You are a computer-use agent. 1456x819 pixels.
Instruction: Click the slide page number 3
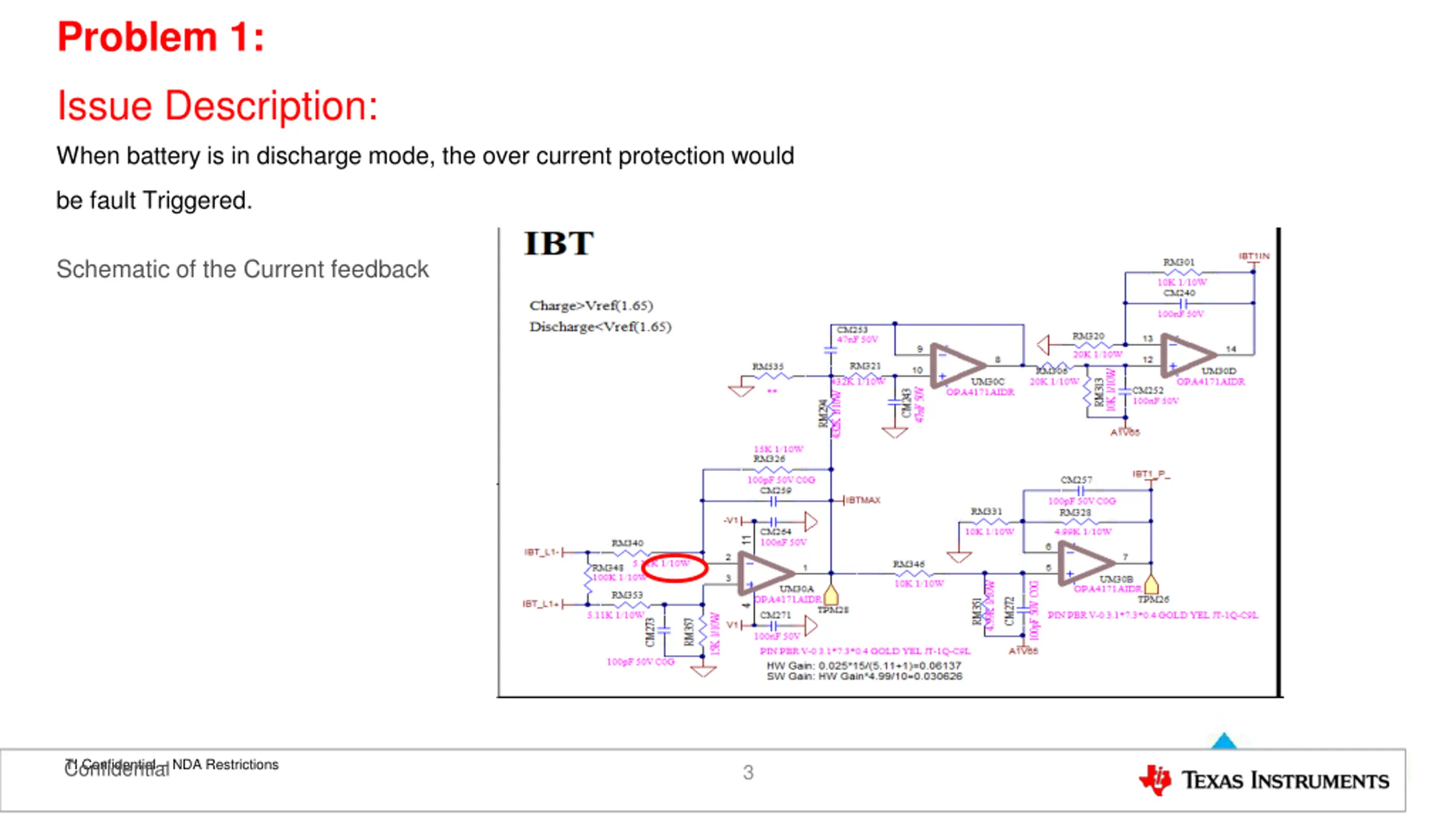748,772
